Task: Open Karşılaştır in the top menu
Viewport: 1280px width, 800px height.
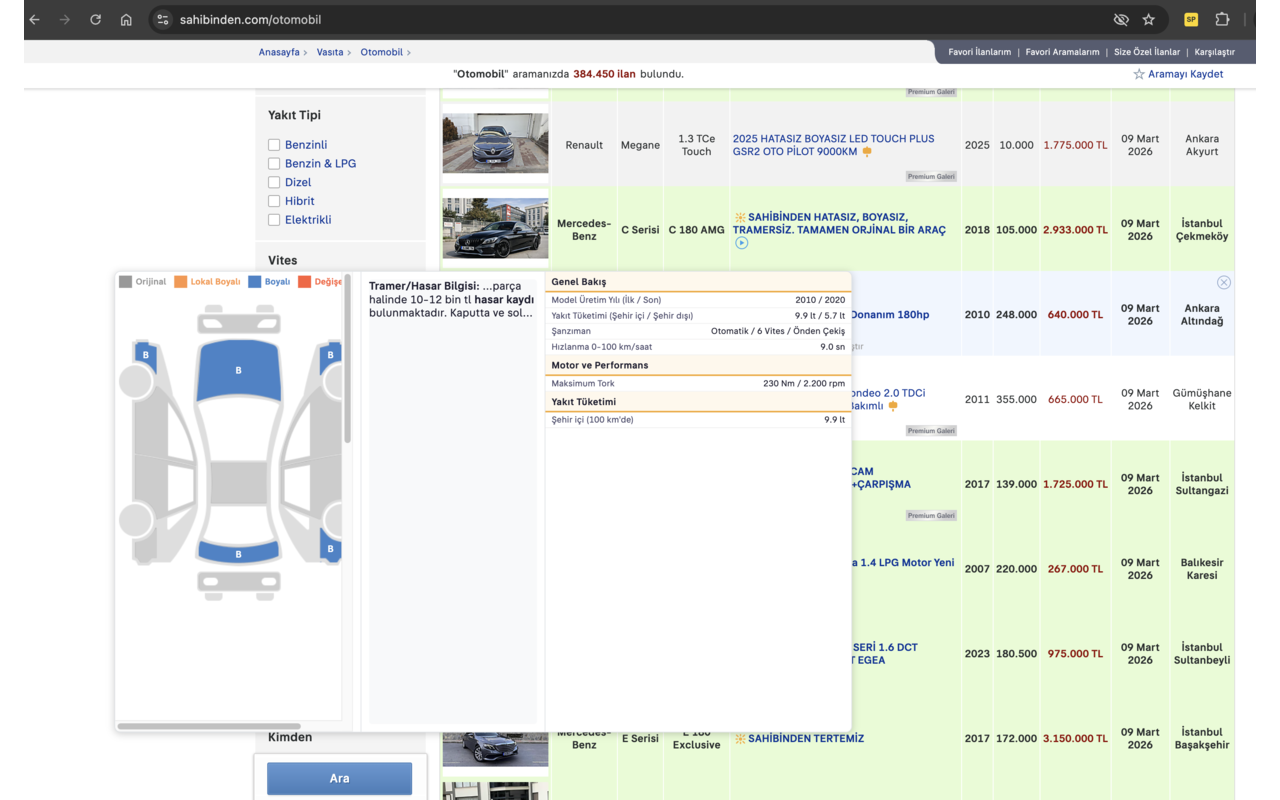Action: pyautogui.click(x=1214, y=52)
